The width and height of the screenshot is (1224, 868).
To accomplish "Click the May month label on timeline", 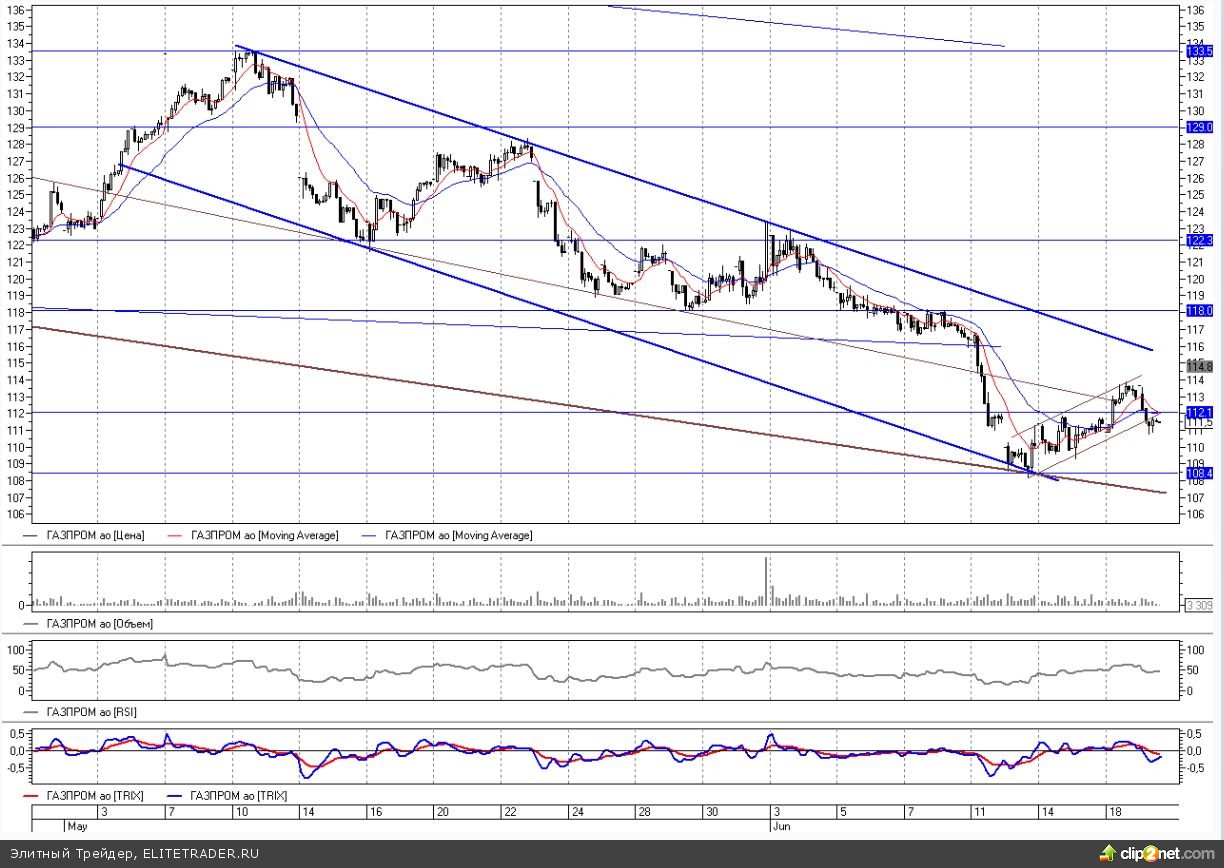I will point(78,827).
